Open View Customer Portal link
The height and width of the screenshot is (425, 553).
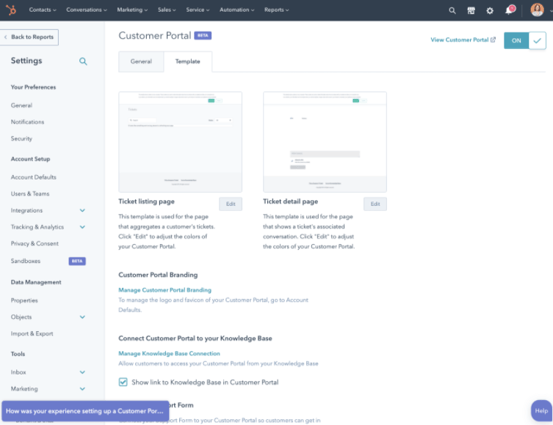(x=463, y=40)
